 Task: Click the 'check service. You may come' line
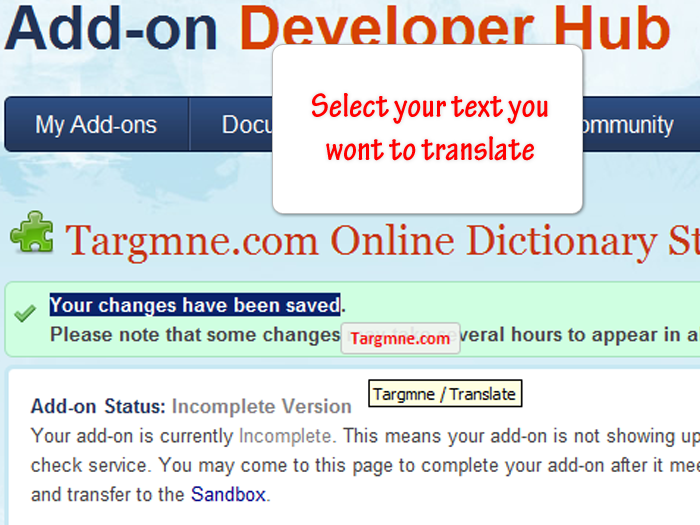(x=365, y=465)
